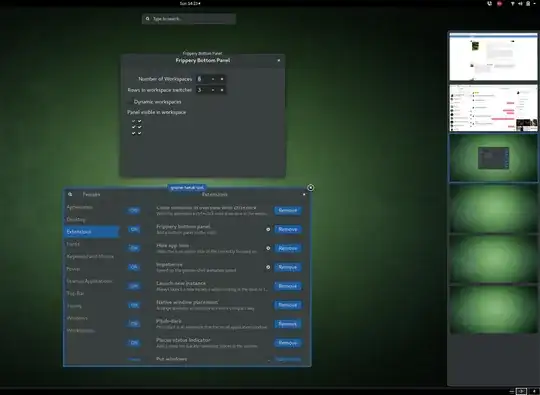
Task: Decrease the Number of Workspaces value
Action: (213, 79)
